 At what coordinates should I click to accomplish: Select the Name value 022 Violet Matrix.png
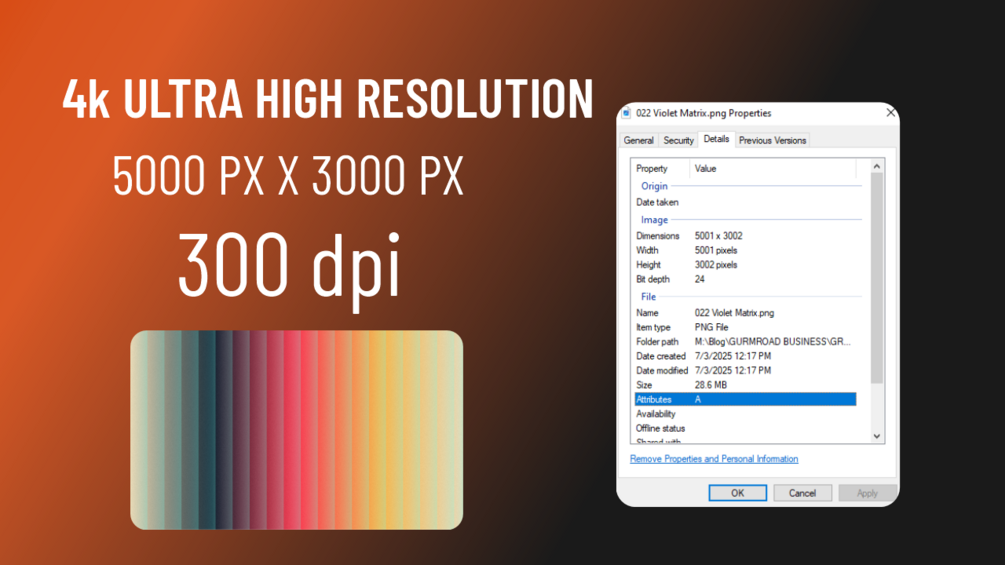(734, 313)
